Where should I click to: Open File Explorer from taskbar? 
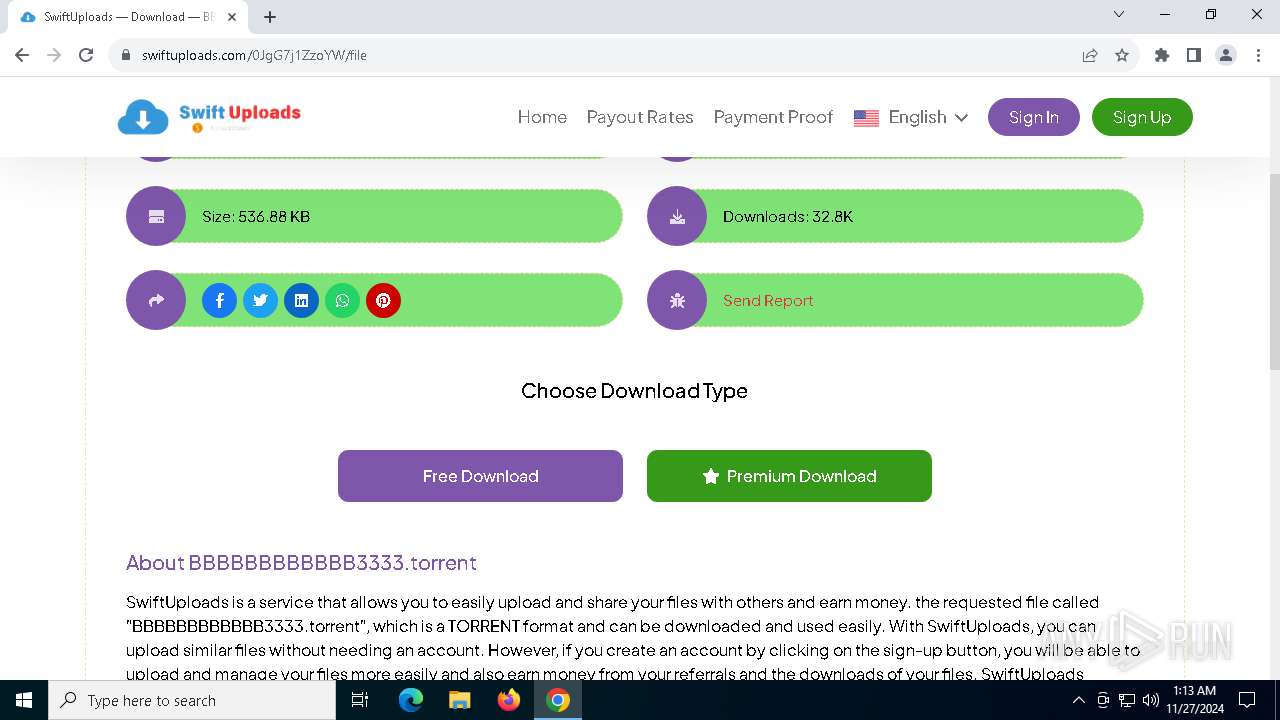tap(460, 700)
